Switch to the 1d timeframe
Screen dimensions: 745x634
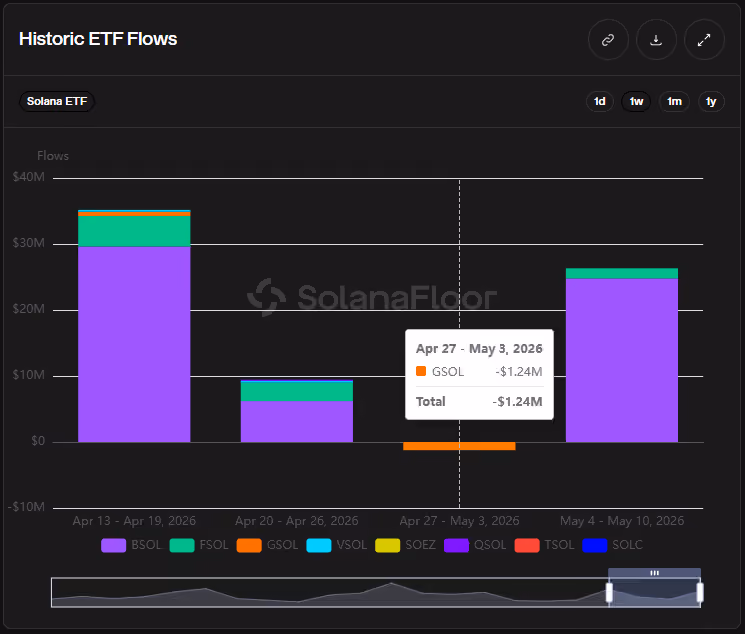[600, 101]
